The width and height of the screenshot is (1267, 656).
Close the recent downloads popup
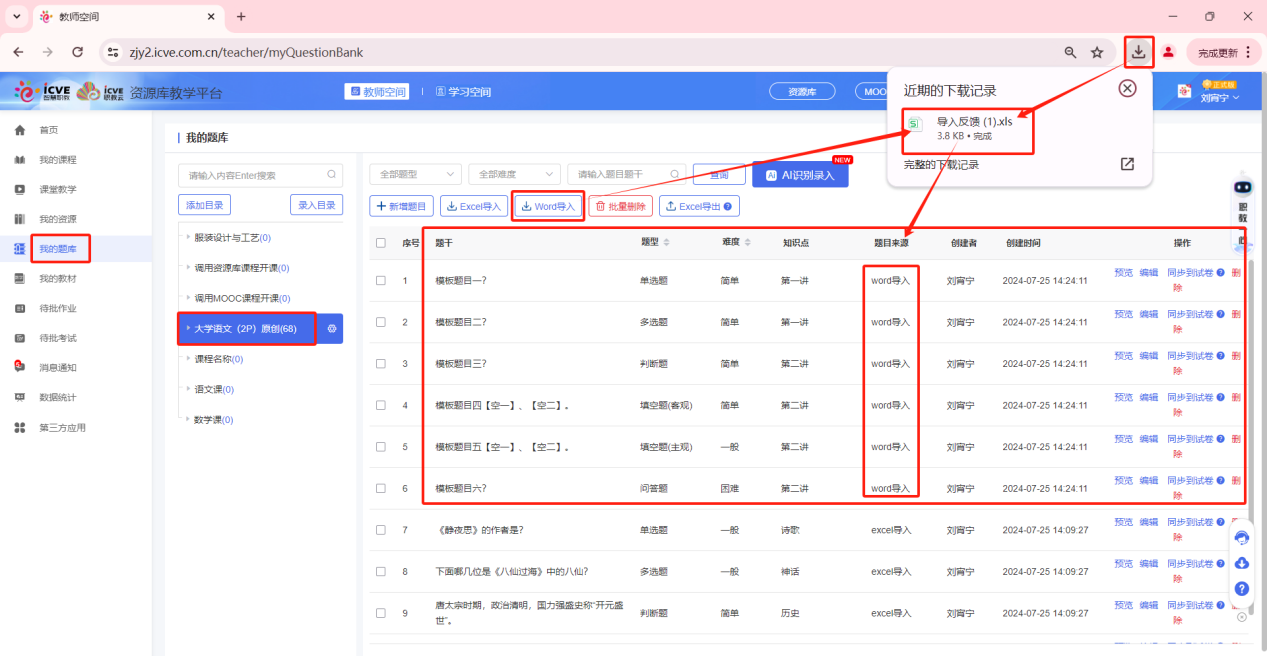click(1127, 89)
